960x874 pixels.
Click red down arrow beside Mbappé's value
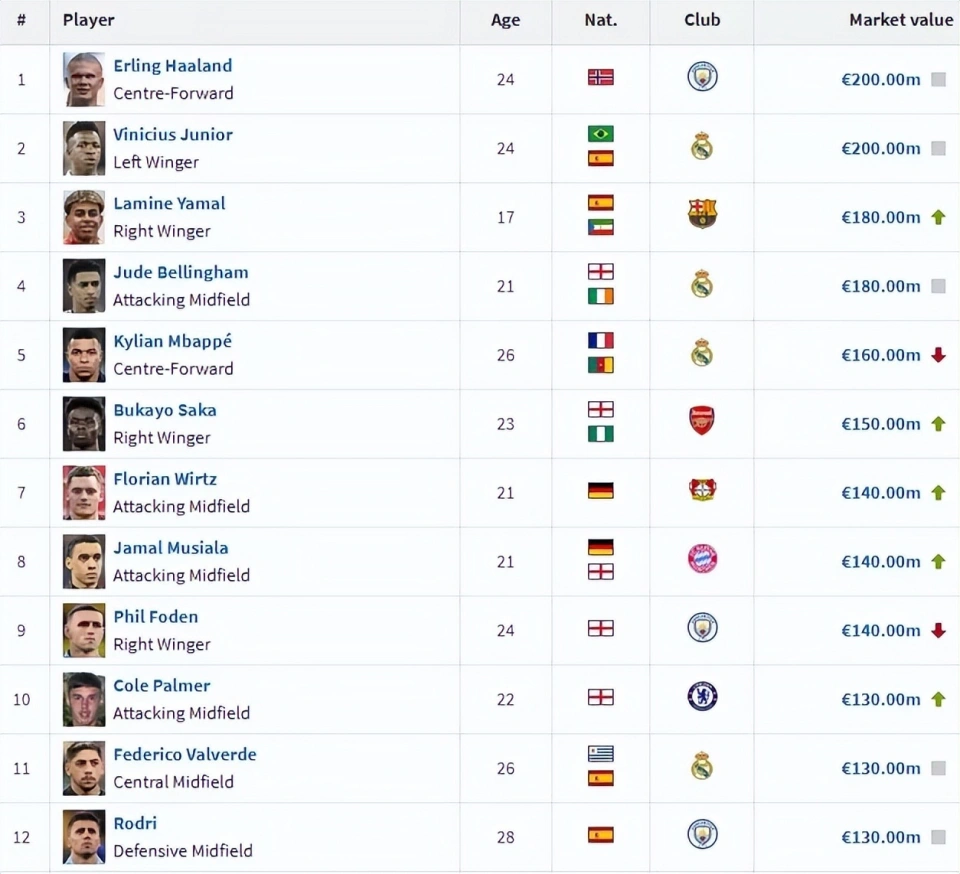[938, 355]
